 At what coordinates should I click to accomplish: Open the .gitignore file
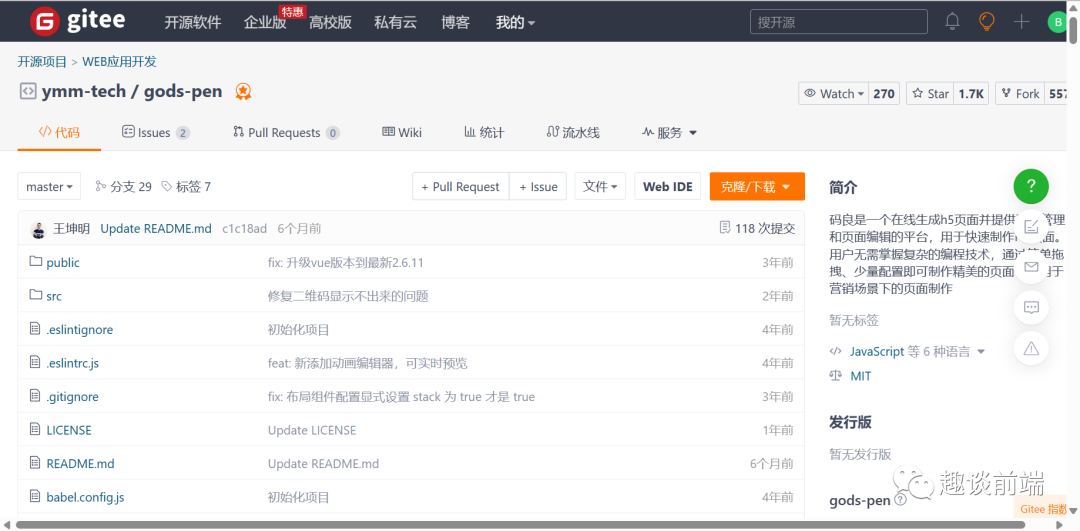72,397
